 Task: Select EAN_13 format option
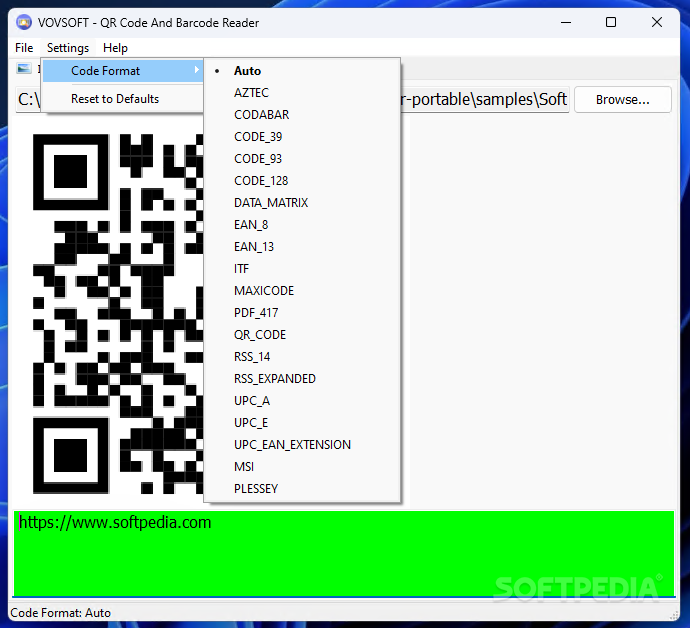(302, 247)
